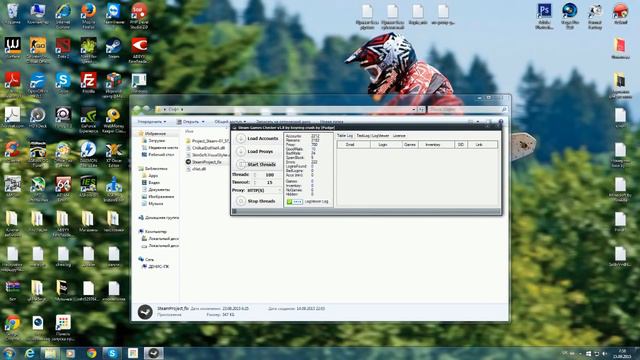640x360 pixels.
Task: Click the Timeout value field showing 15
Action: tap(269, 182)
